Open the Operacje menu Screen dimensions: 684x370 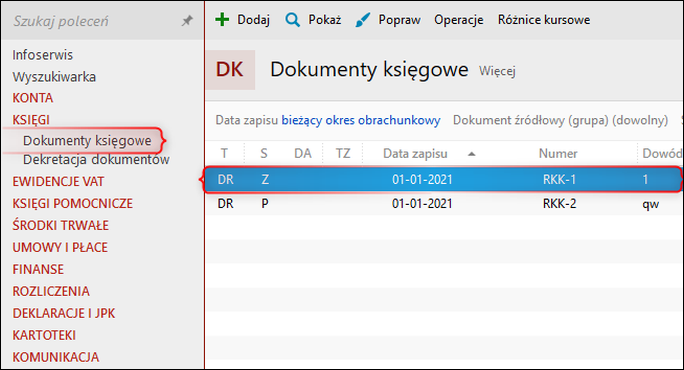point(458,20)
